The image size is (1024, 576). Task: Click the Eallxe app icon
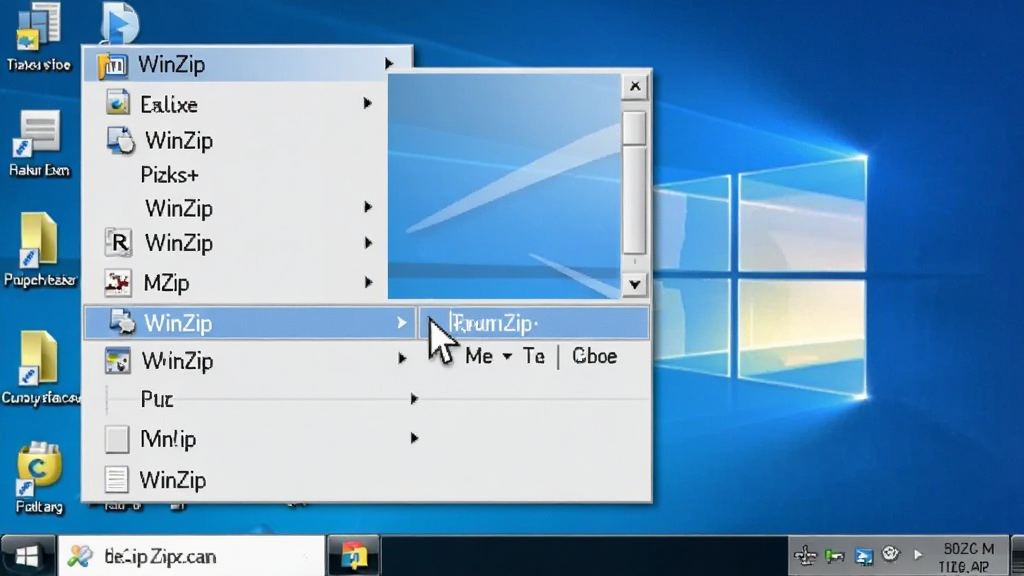(x=118, y=103)
